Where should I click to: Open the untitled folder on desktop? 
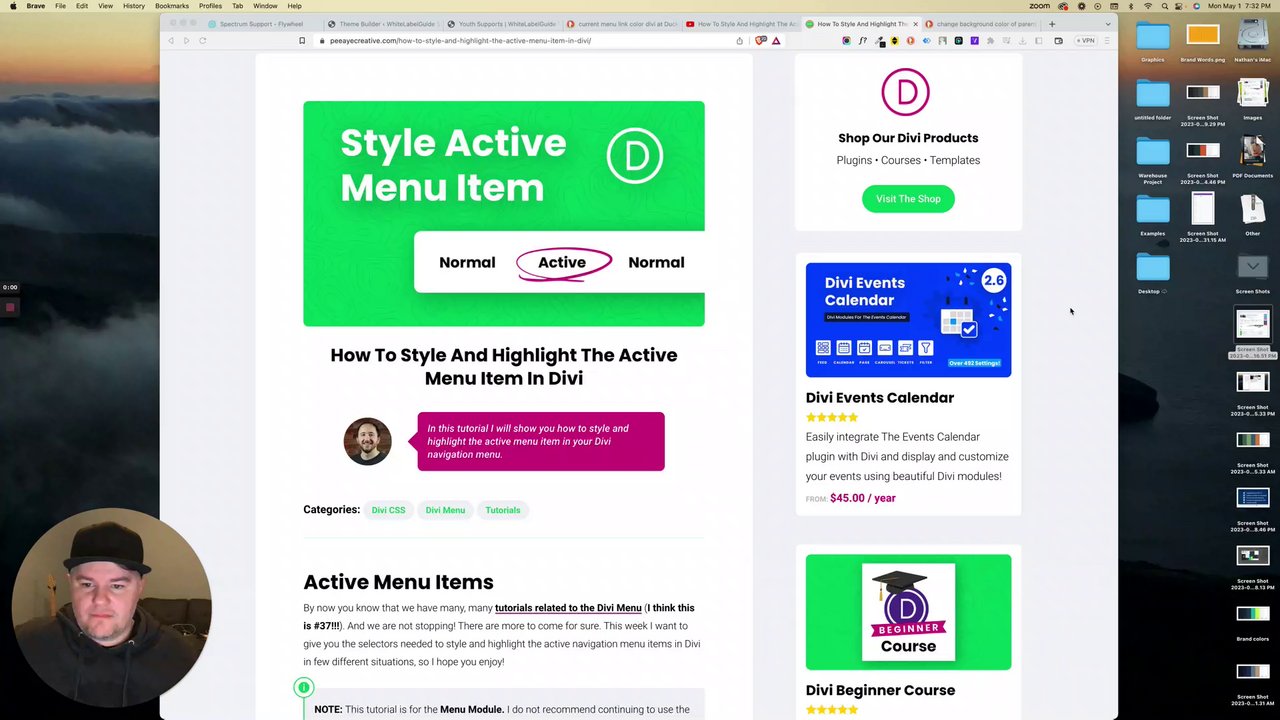pyautogui.click(x=1152, y=95)
